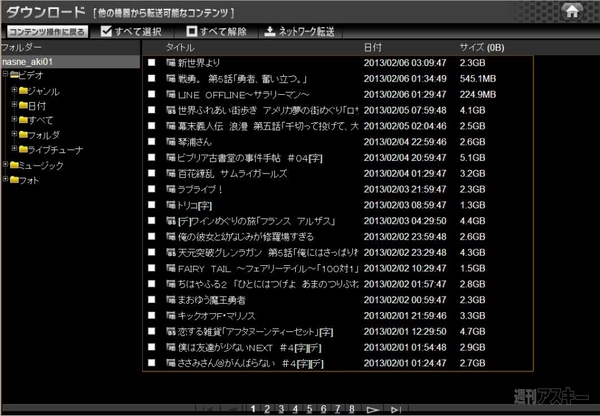Image resolution: width=600 pixels, height=416 pixels.
Task: Select title ちはやふる2 in list
Action: pos(268,284)
